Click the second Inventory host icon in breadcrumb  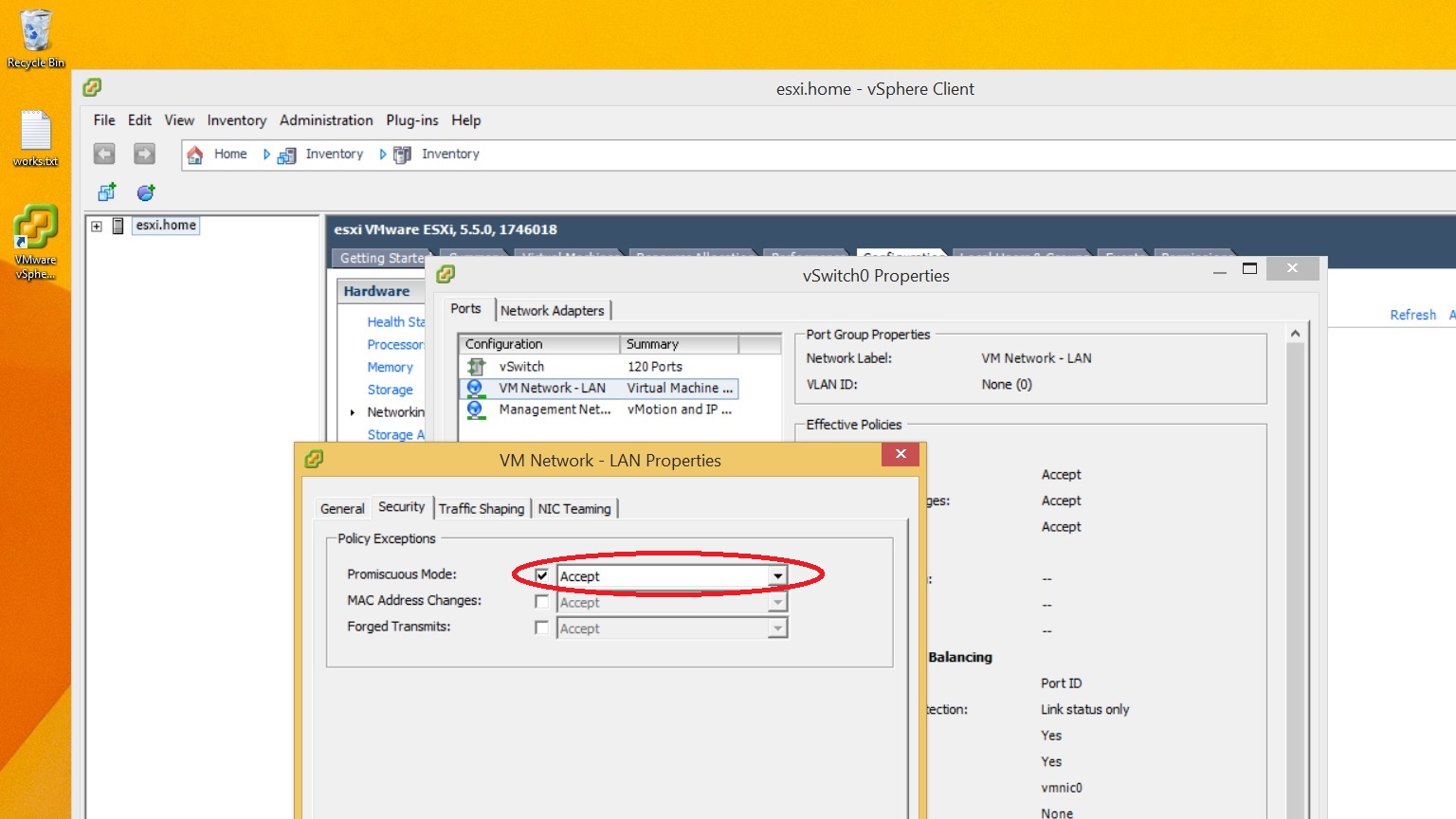tap(402, 155)
